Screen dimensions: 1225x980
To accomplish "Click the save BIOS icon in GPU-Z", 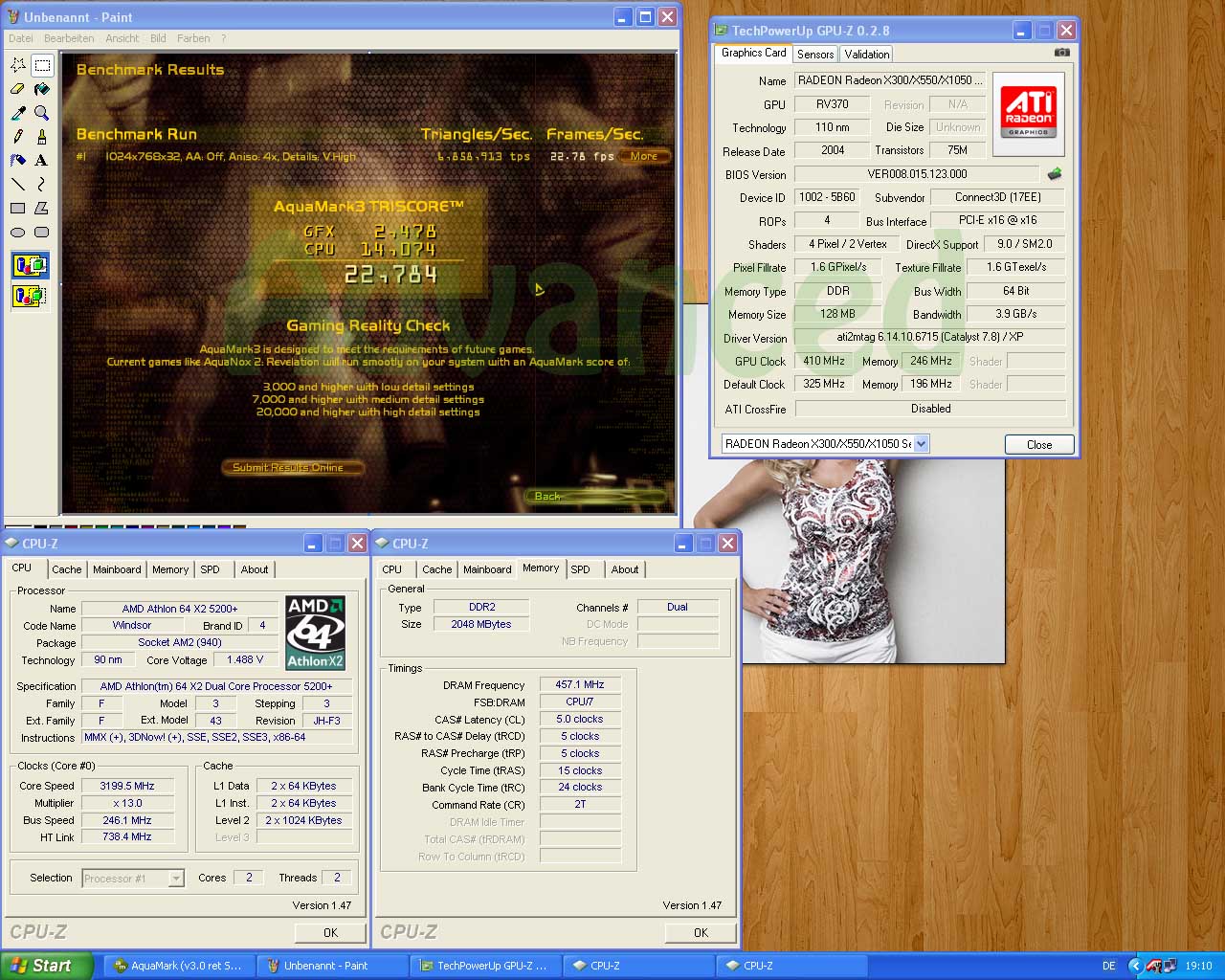I will [x=1055, y=174].
